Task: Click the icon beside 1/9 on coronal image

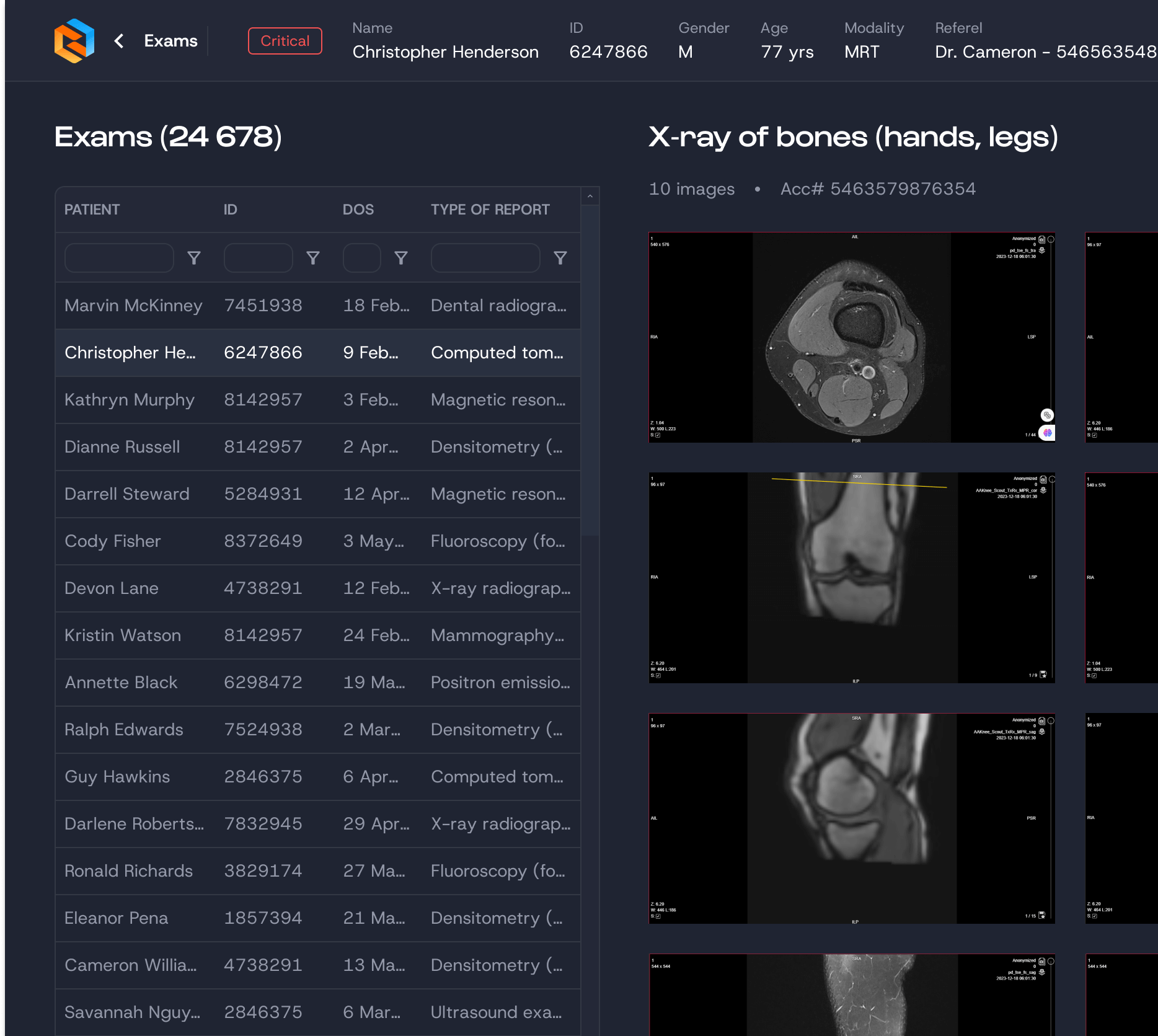Action: pos(1043,675)
